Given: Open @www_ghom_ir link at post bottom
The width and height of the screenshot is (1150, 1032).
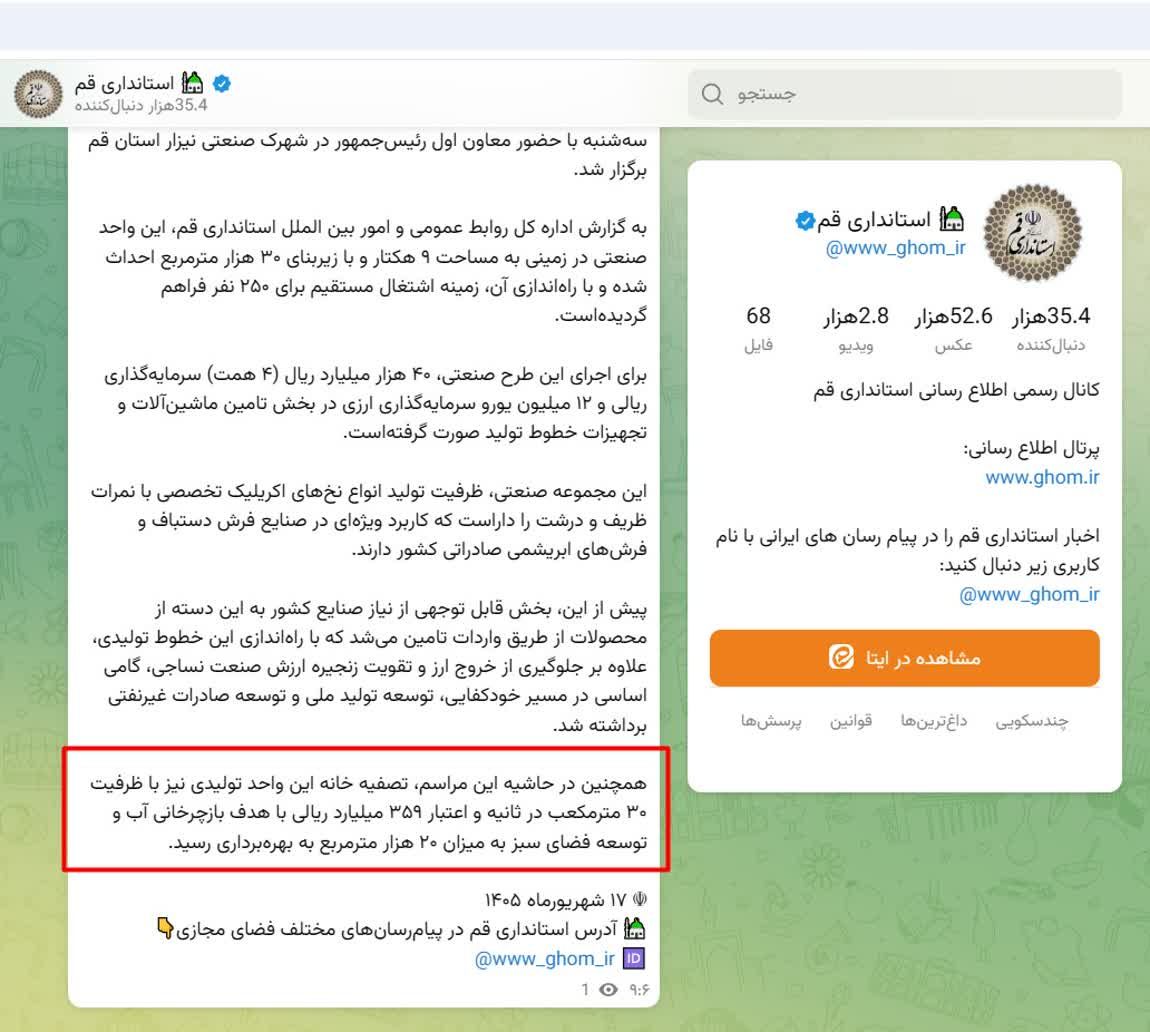Looking at the screenshot, I should pos(544,959).
